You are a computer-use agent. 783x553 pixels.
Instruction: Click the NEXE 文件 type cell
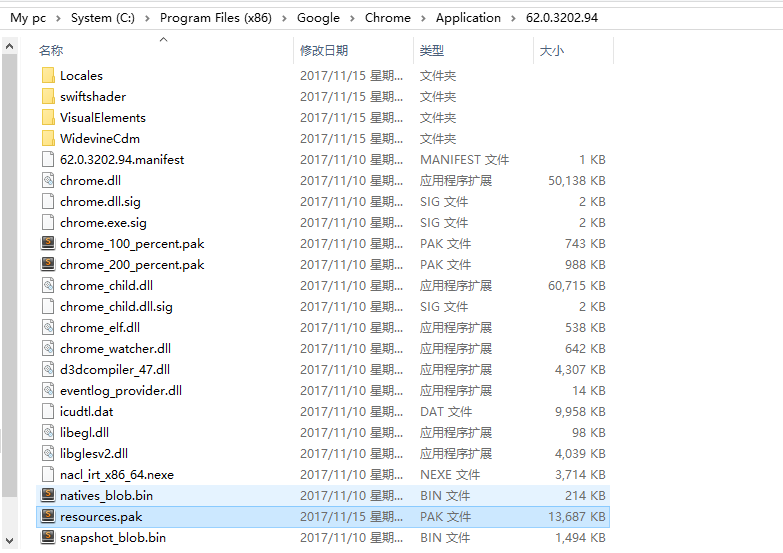(x=450, y=474)
